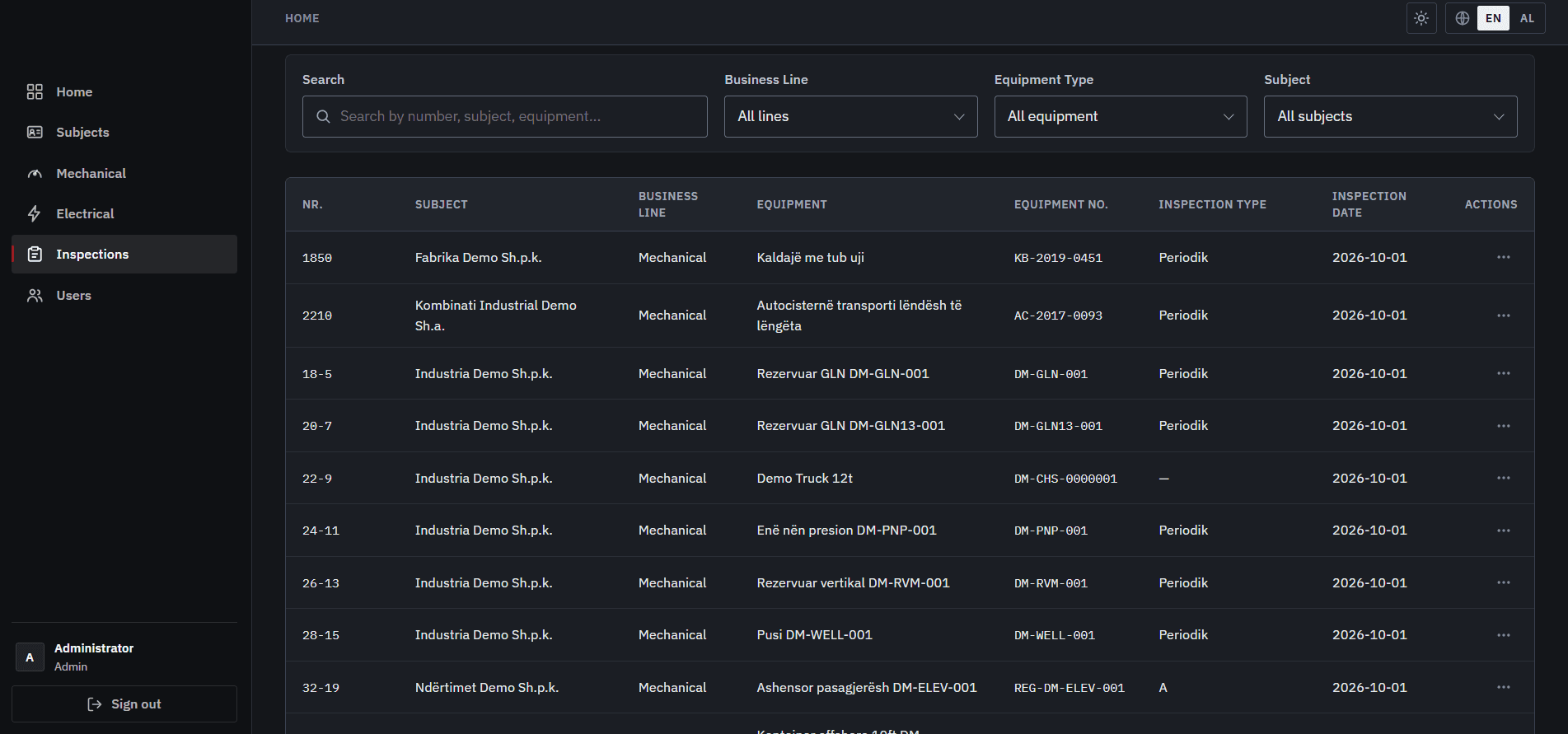
Task: Open Users page in sidebar
Action: [x=124, y=296]
